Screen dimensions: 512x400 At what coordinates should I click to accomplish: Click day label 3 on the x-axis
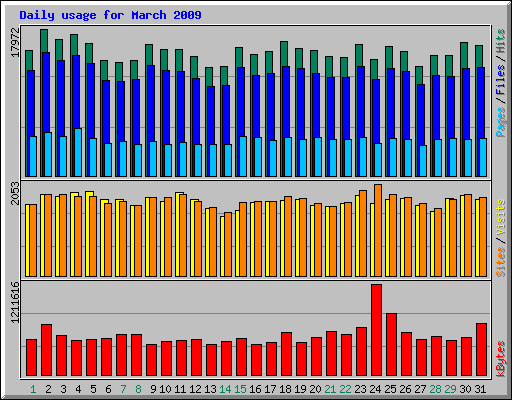pos(63,389)
